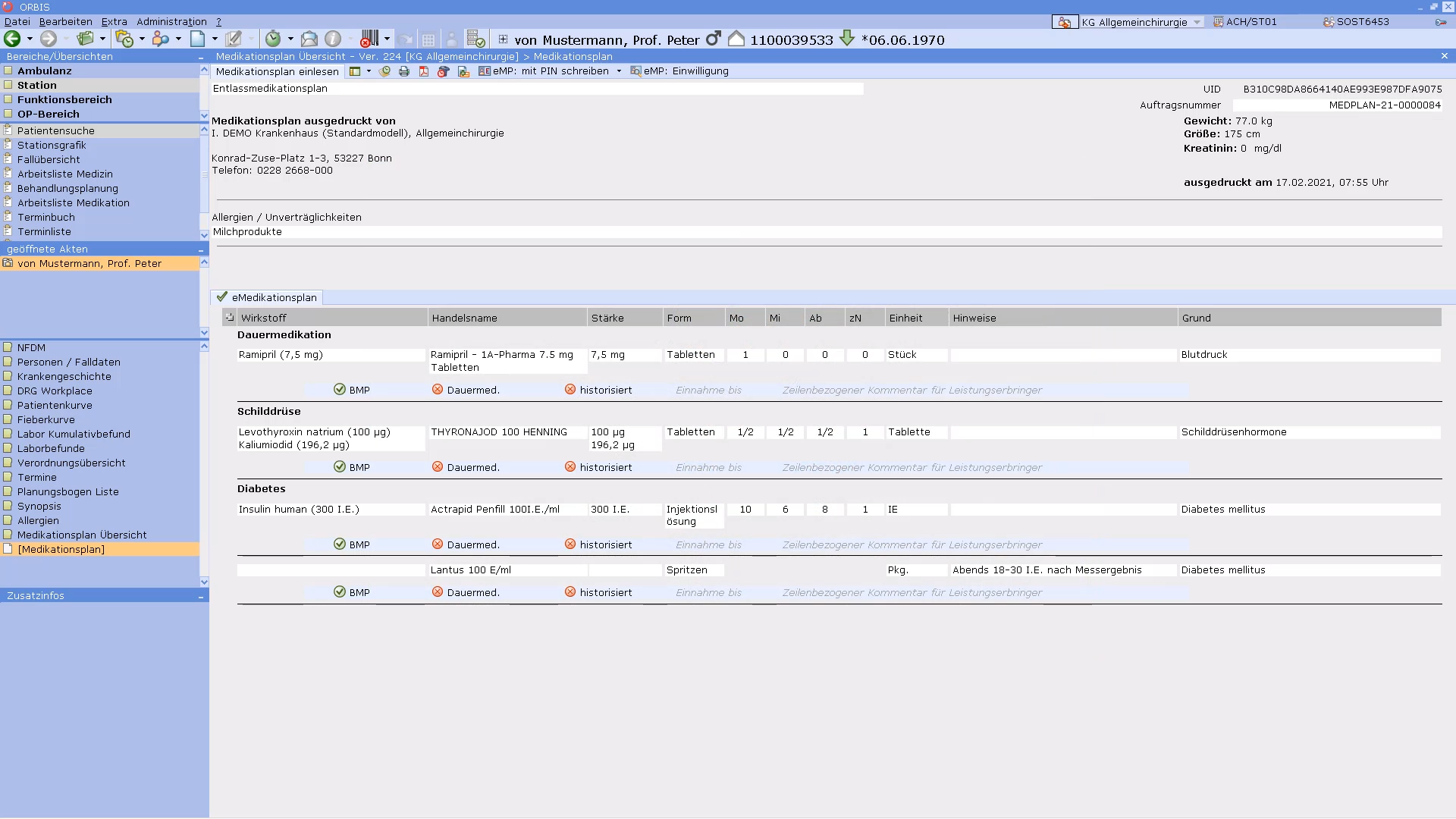Click the info icon in main toolbar
This screenshot has width=1456, height=819.
[333, 39]
